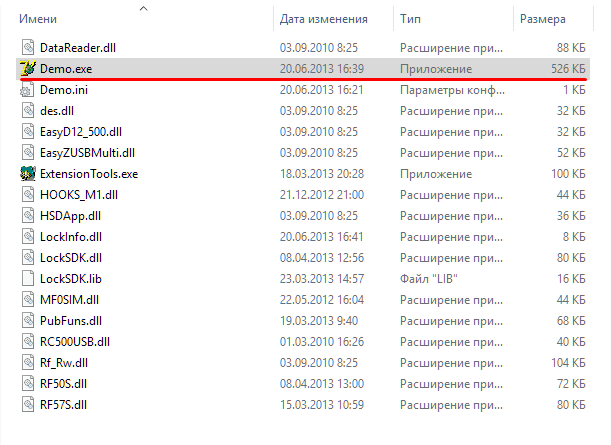Select the file name HOOKS_M1.dll
This screenshot has width=611, height=445.
coord(79,195)
